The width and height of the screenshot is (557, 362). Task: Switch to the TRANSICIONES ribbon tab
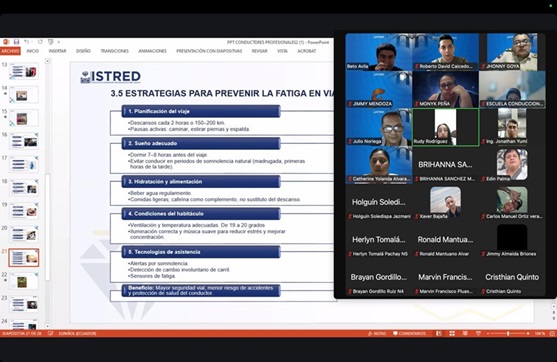point(114,51)
